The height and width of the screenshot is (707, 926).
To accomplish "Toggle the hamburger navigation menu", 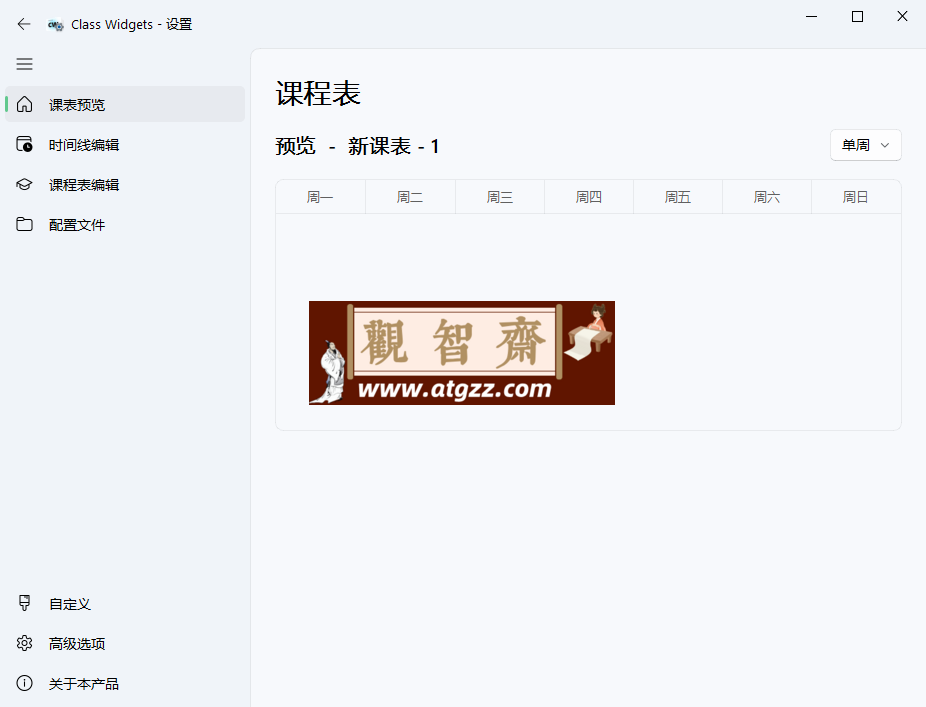I will [24, 64].
